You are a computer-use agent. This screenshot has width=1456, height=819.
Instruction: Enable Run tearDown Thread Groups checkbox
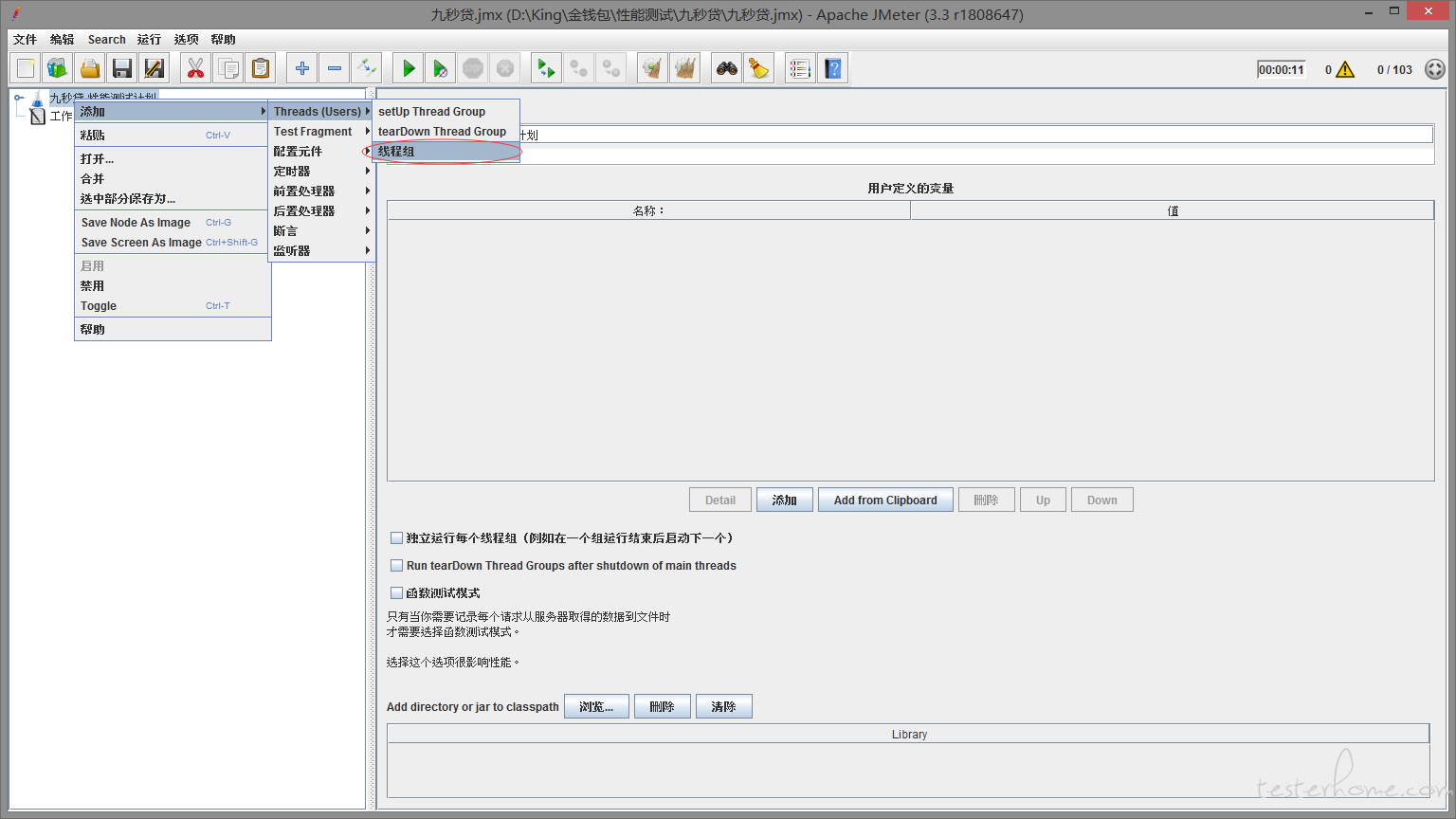point(397,565)
